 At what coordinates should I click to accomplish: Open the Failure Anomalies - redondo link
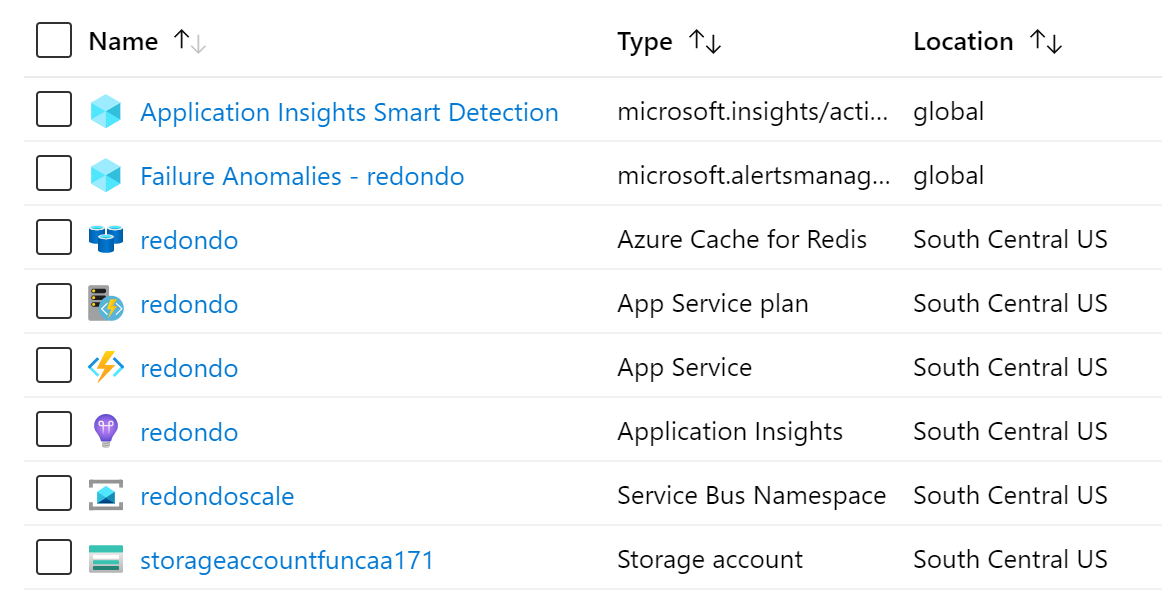(x=302, y=176)
